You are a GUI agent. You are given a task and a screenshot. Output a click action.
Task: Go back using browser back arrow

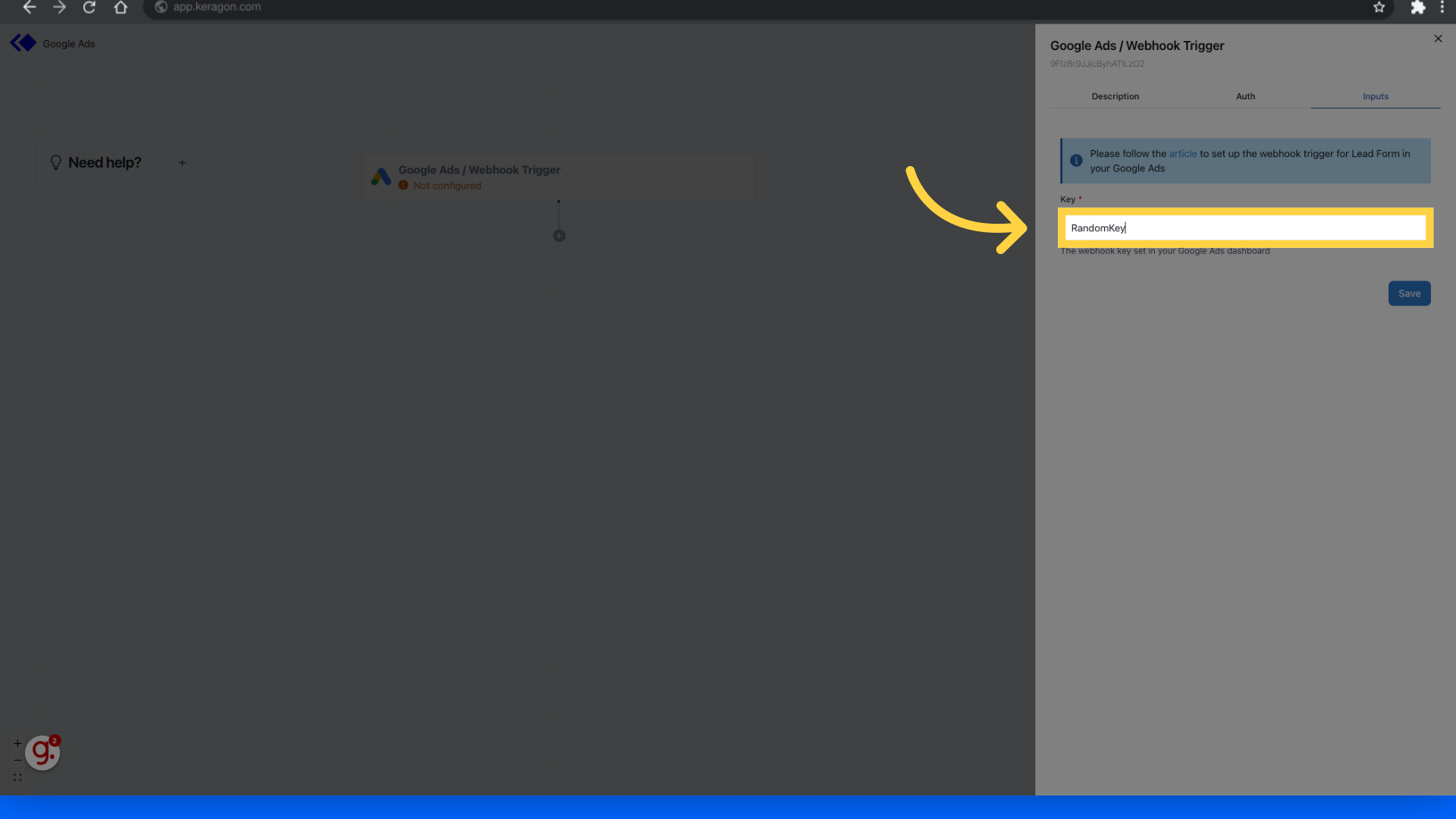click(30, 8)
